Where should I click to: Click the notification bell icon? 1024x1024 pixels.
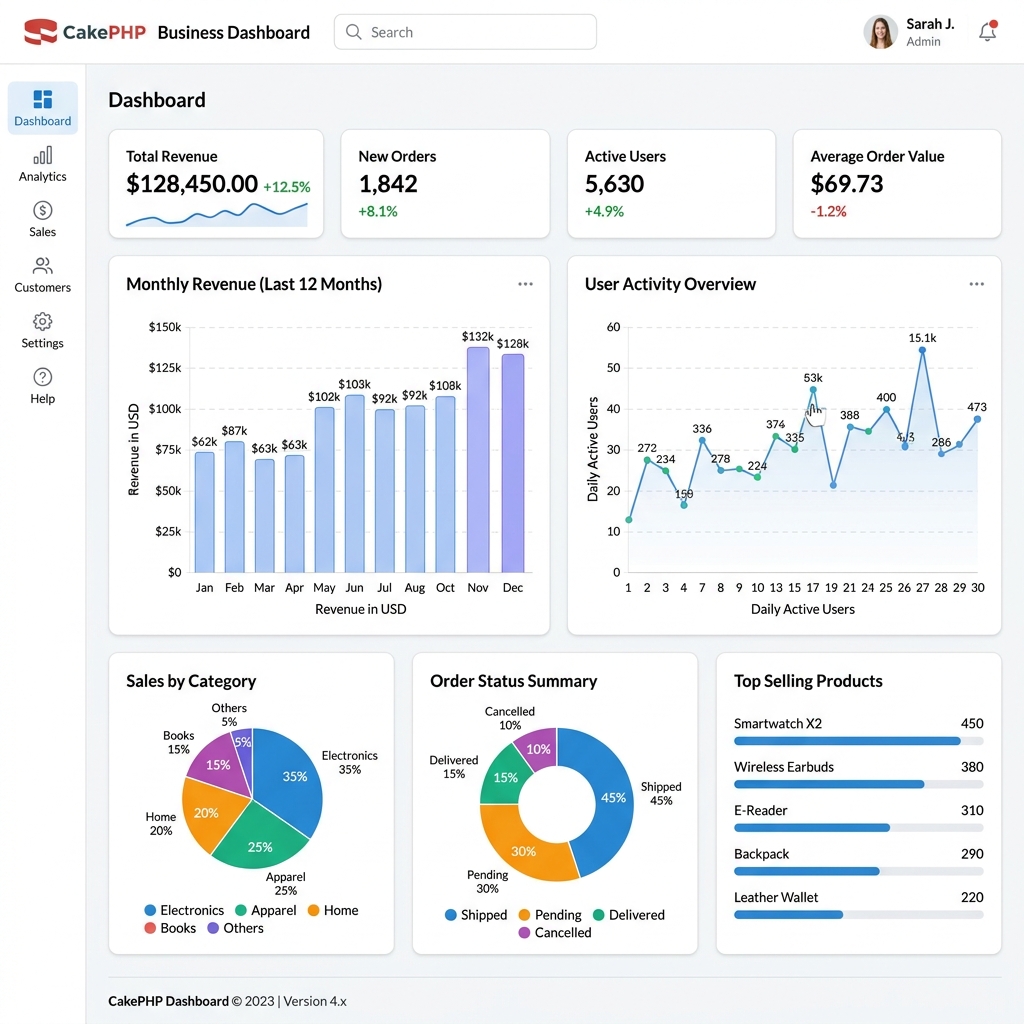[987, 31]
